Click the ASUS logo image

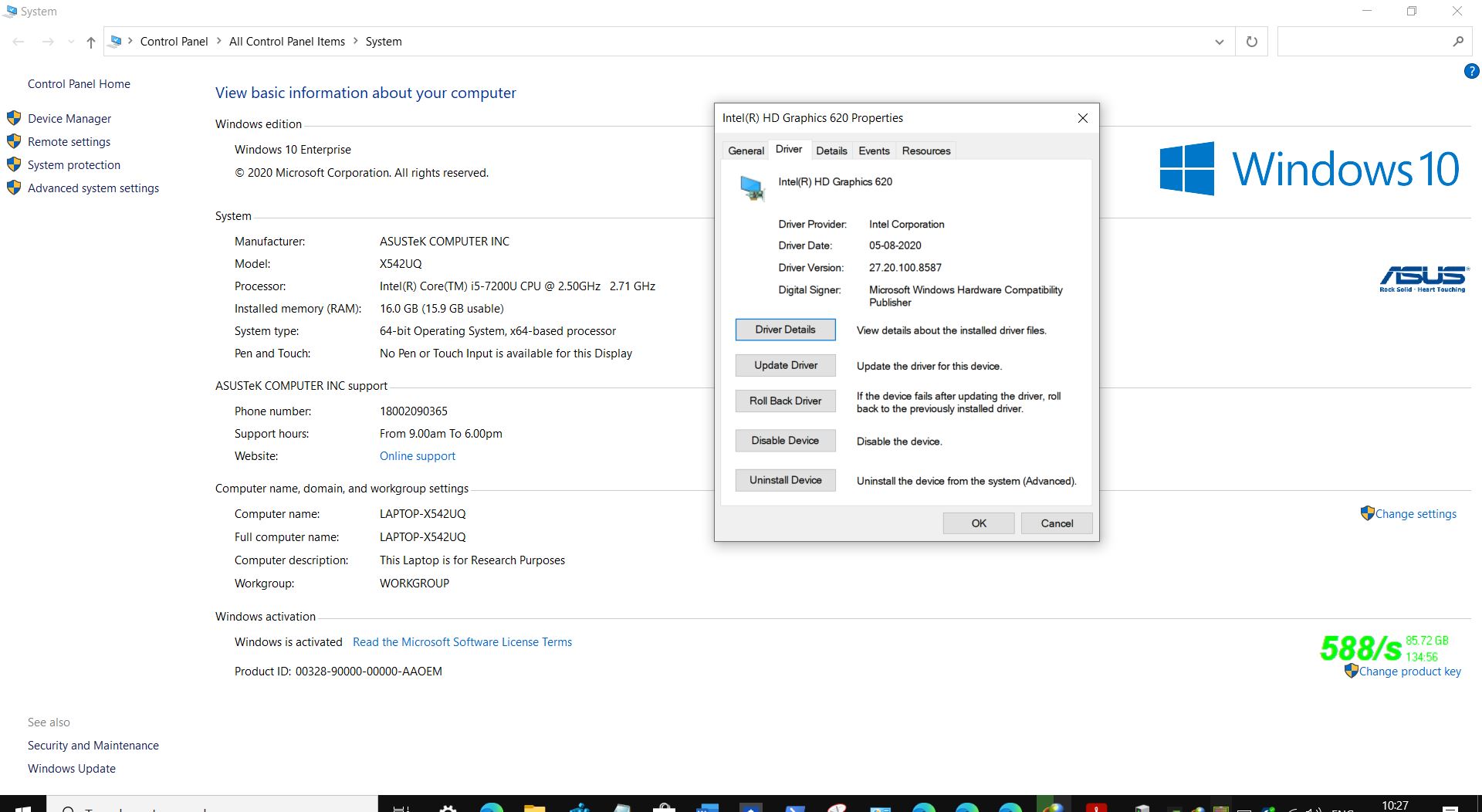coord(1423,279)
